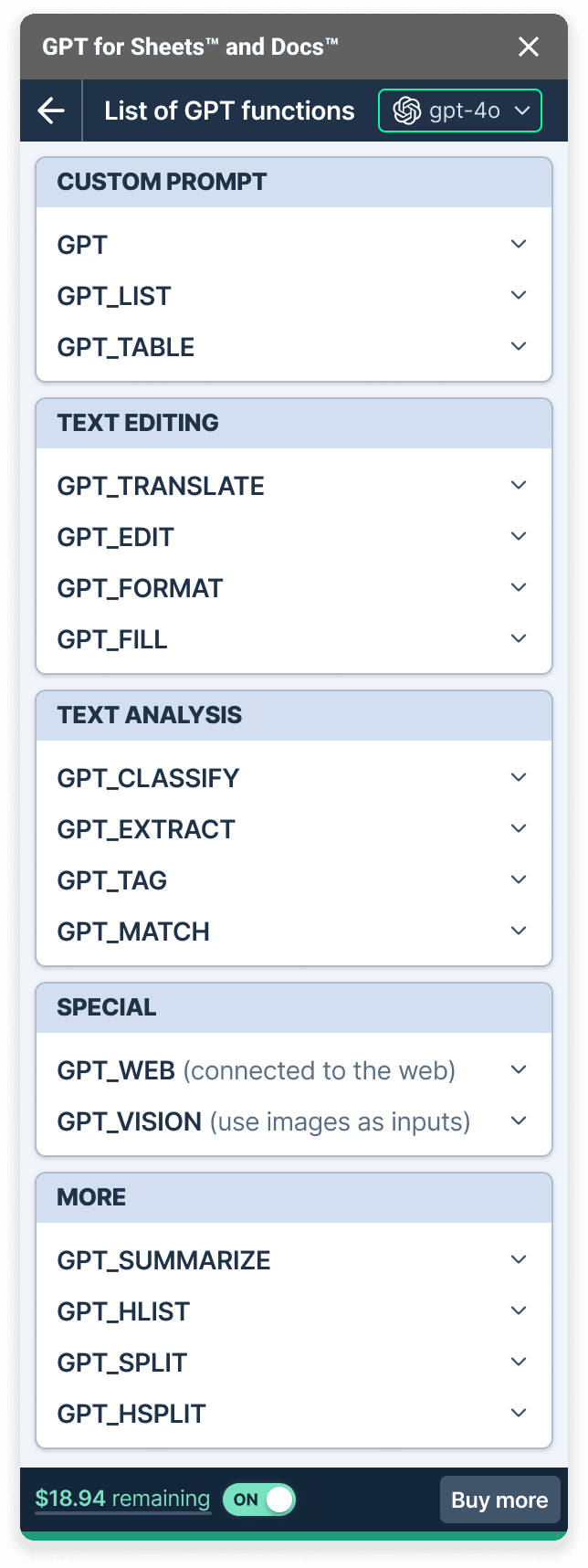Open the GPT_MATCH function row
Viewport: 588px width, 1568px height.
[133, 931]
